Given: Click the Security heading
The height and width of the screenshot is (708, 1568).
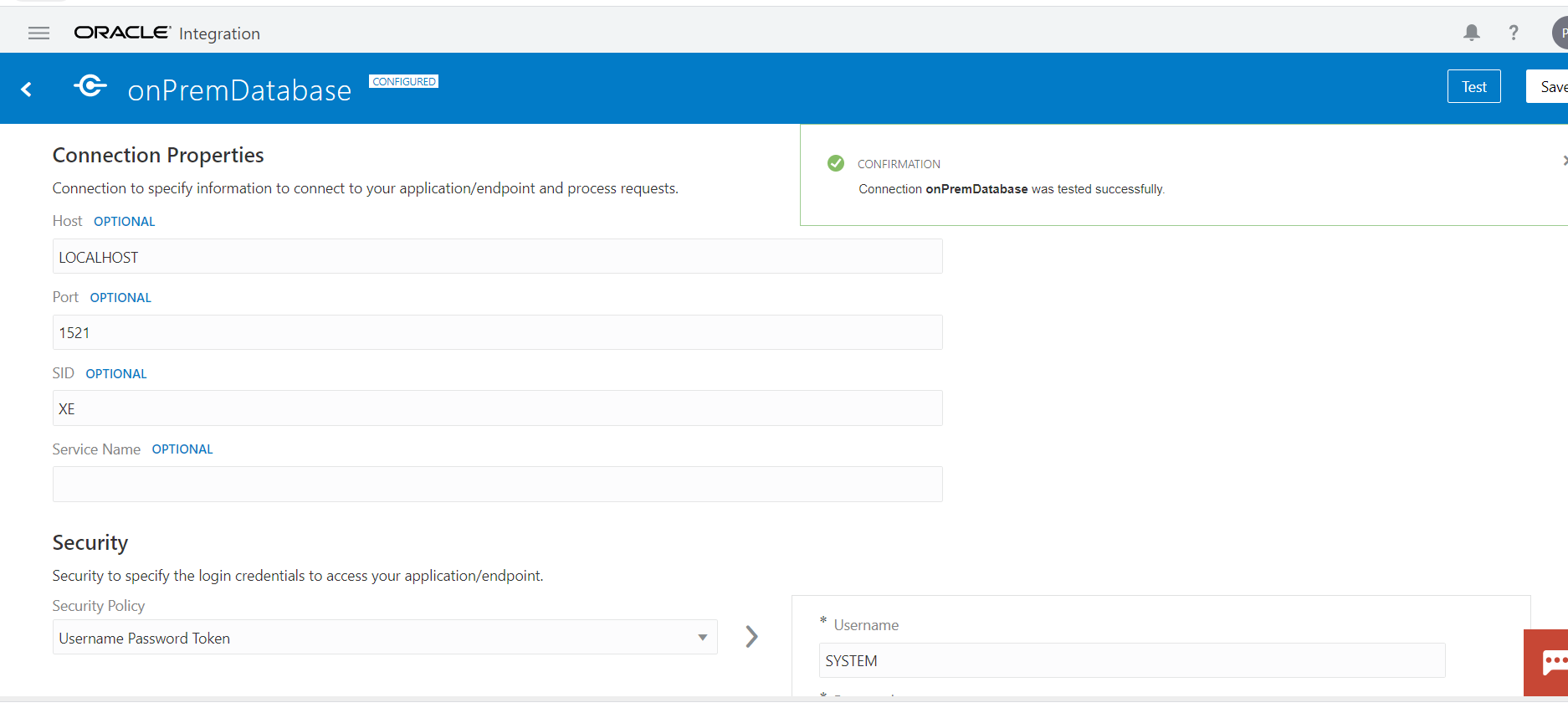Looking at the screenshot, I should pos(90,542).
